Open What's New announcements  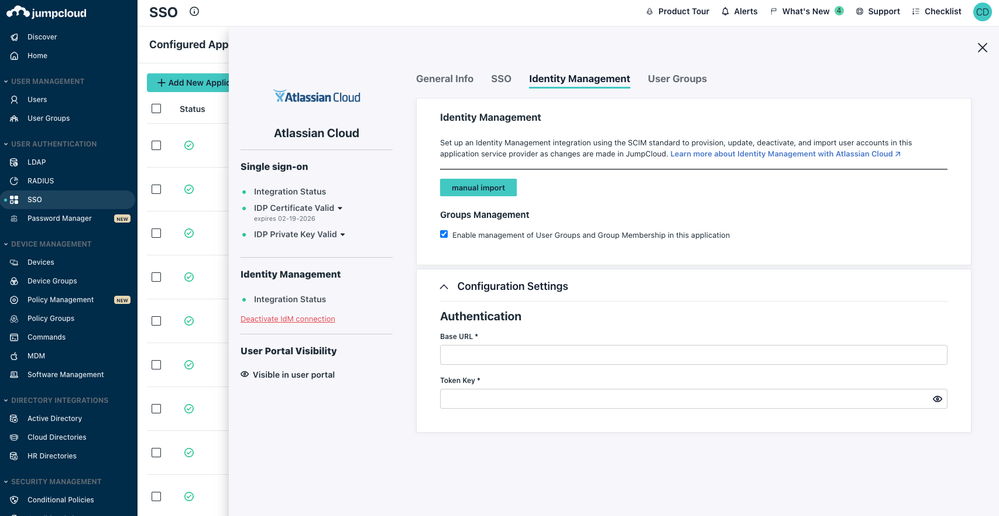[x=806, y=11]
